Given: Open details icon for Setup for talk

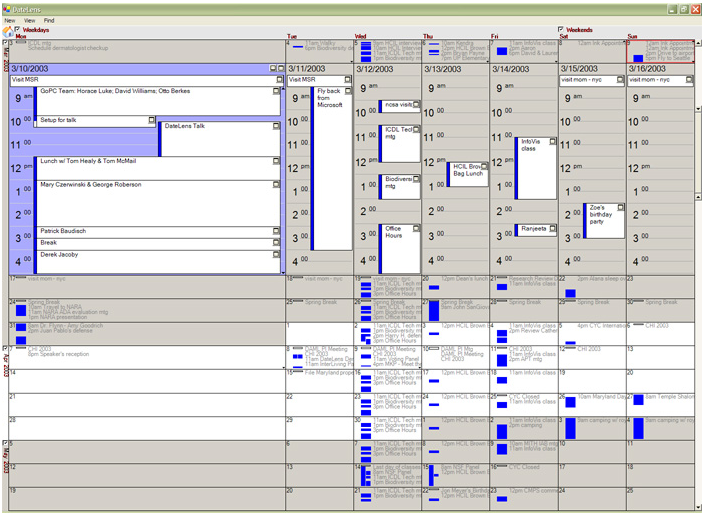Looking at the screenshot, I should pos(152,120).
